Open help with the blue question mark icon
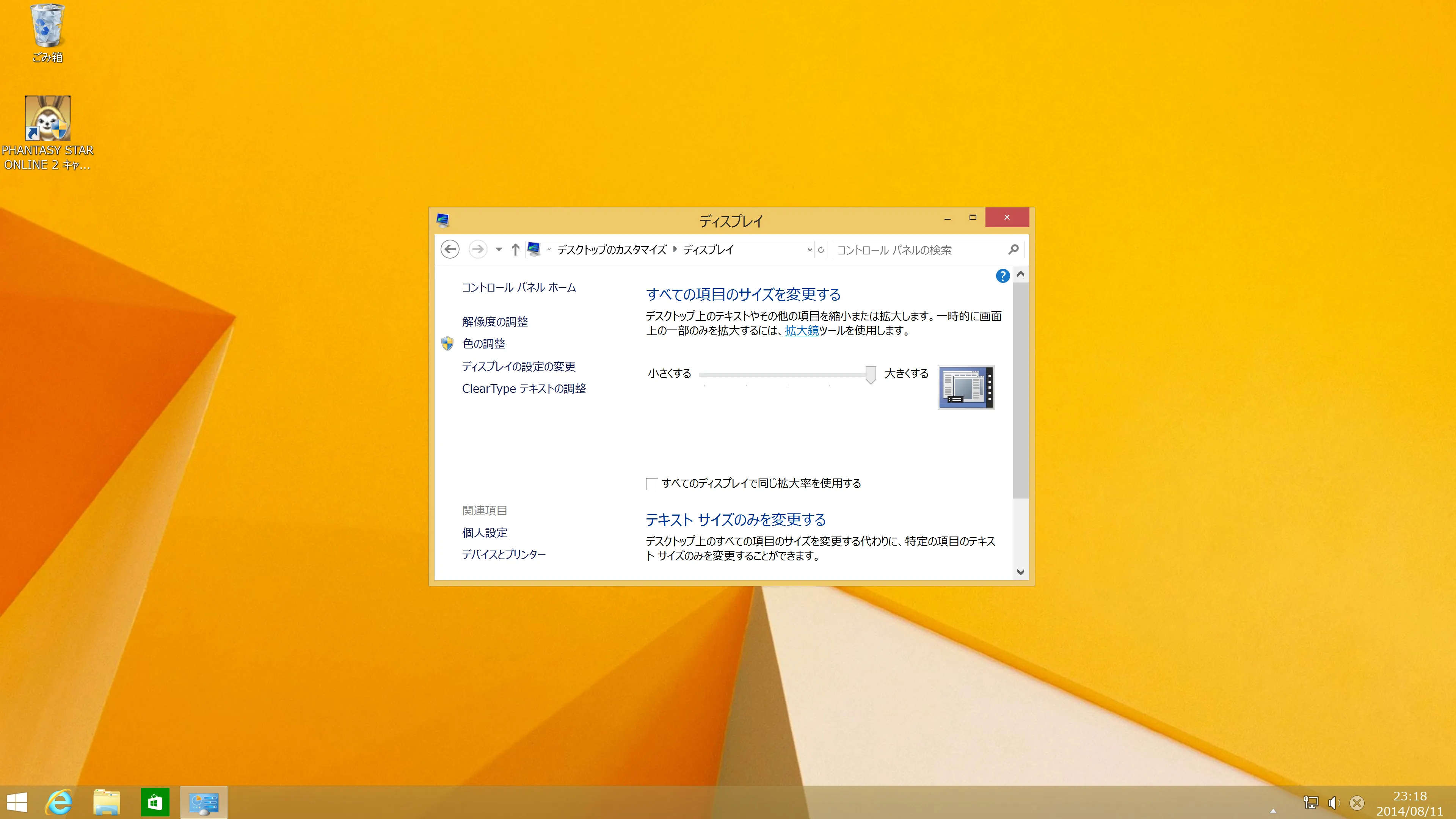The width and height of the screenshot is (1456, 819). click(x=1002, y=276)
